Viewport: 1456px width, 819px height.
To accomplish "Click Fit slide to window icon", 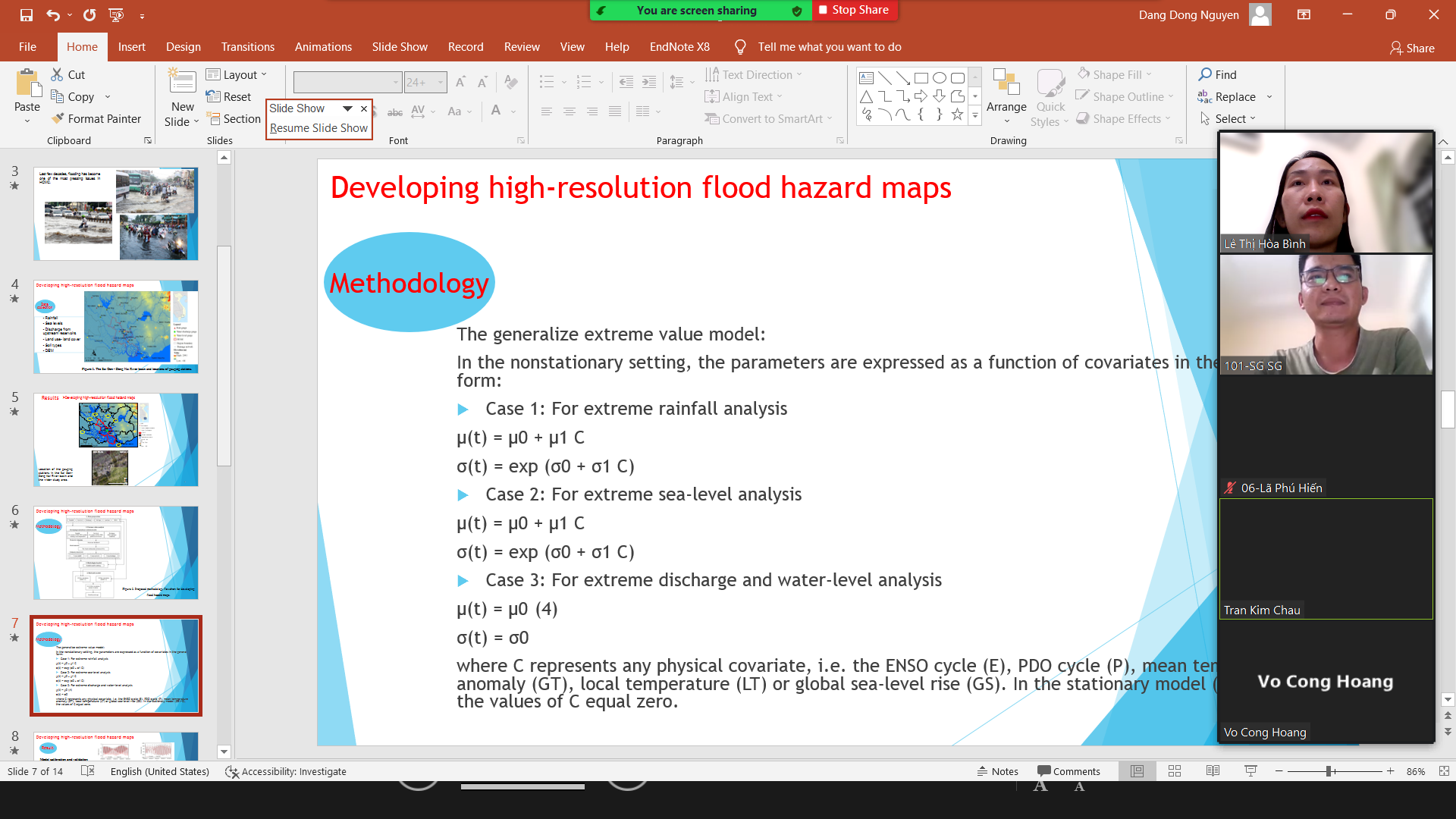I will [1444, 771].
